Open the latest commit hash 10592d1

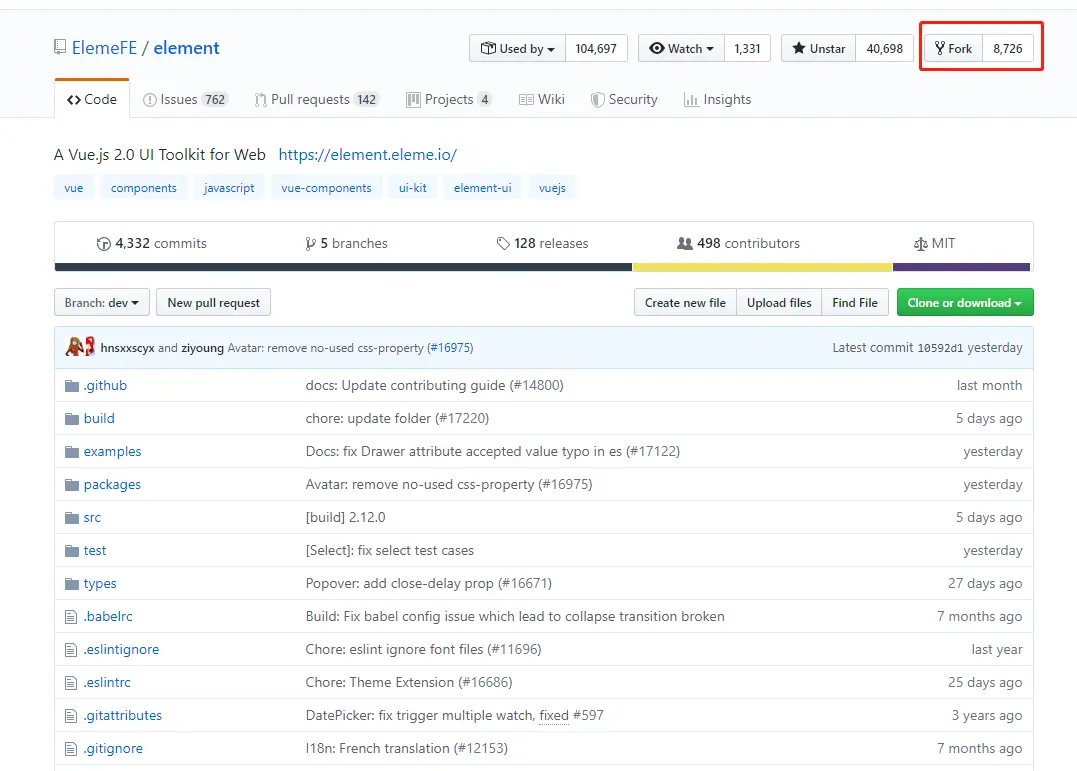[940, 348]
